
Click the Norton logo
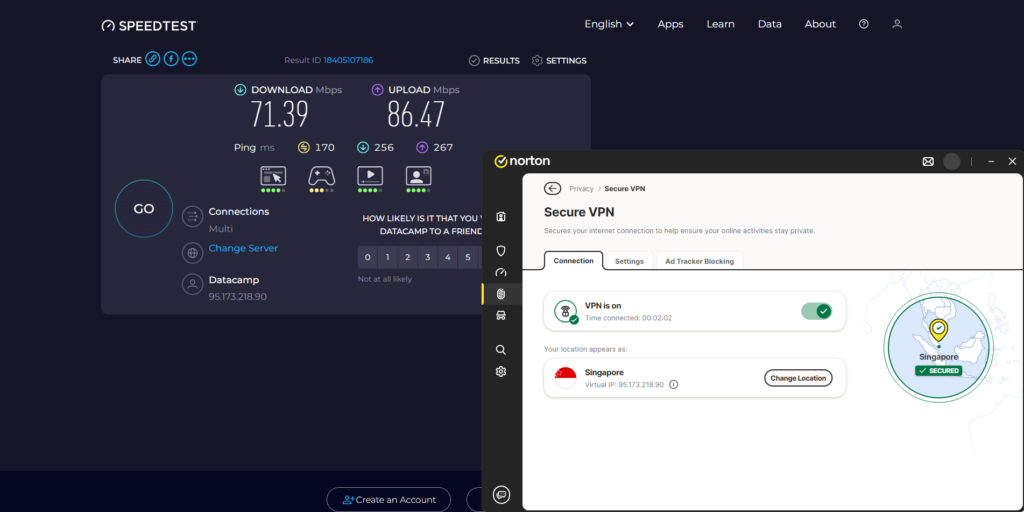coord(522,161)
